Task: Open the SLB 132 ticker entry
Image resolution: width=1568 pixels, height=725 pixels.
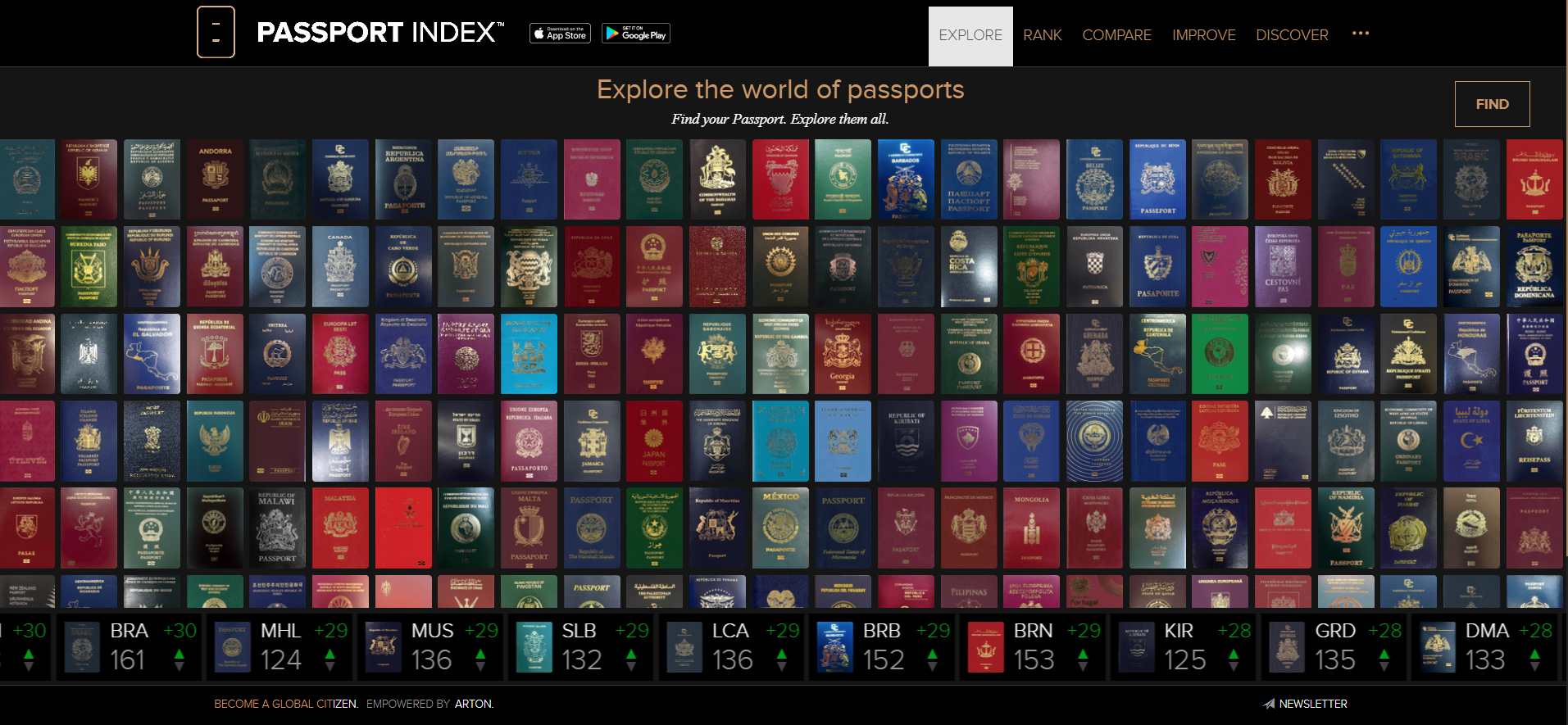Action: pos(581,646)
